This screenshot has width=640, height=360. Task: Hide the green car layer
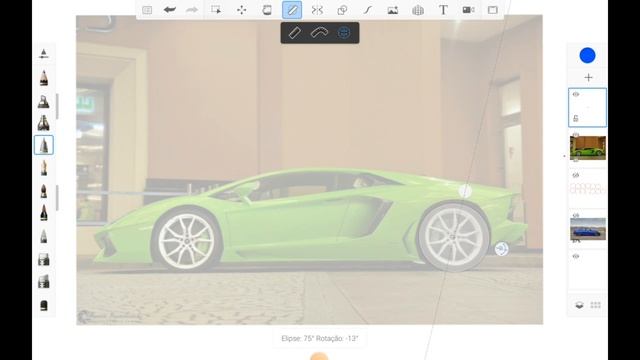point(576,134)
